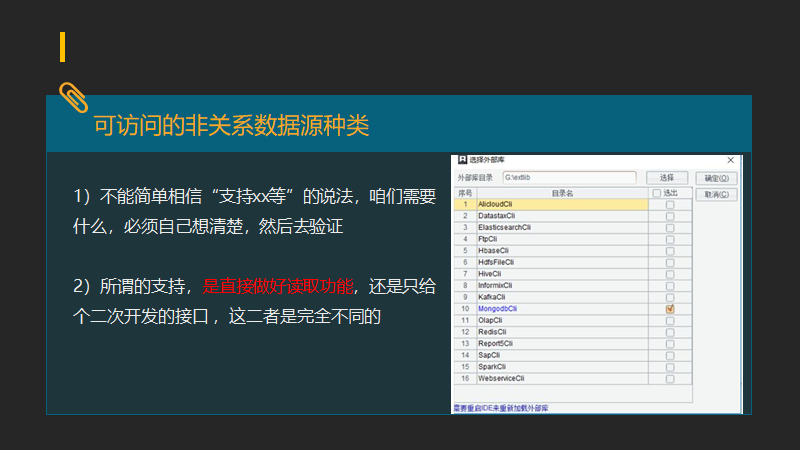Select the RedisCli directory name
Screen dimensions: 800x450
coord(492,332)
